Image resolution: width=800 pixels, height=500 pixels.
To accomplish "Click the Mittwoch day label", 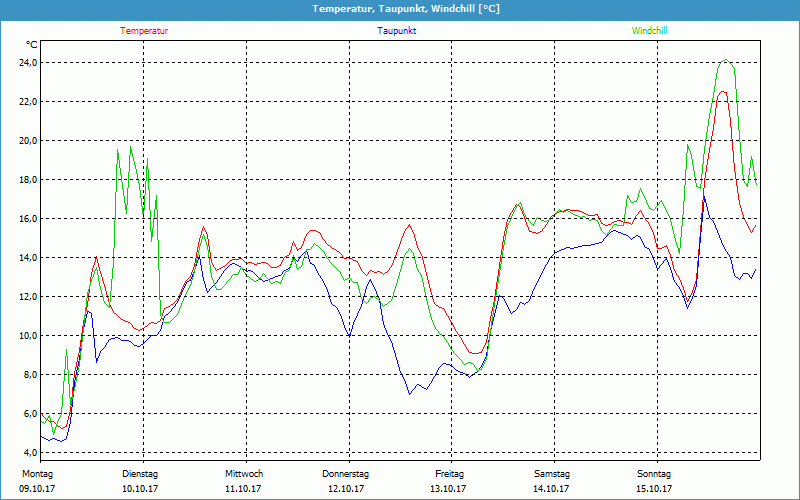I will click(244, 474).
